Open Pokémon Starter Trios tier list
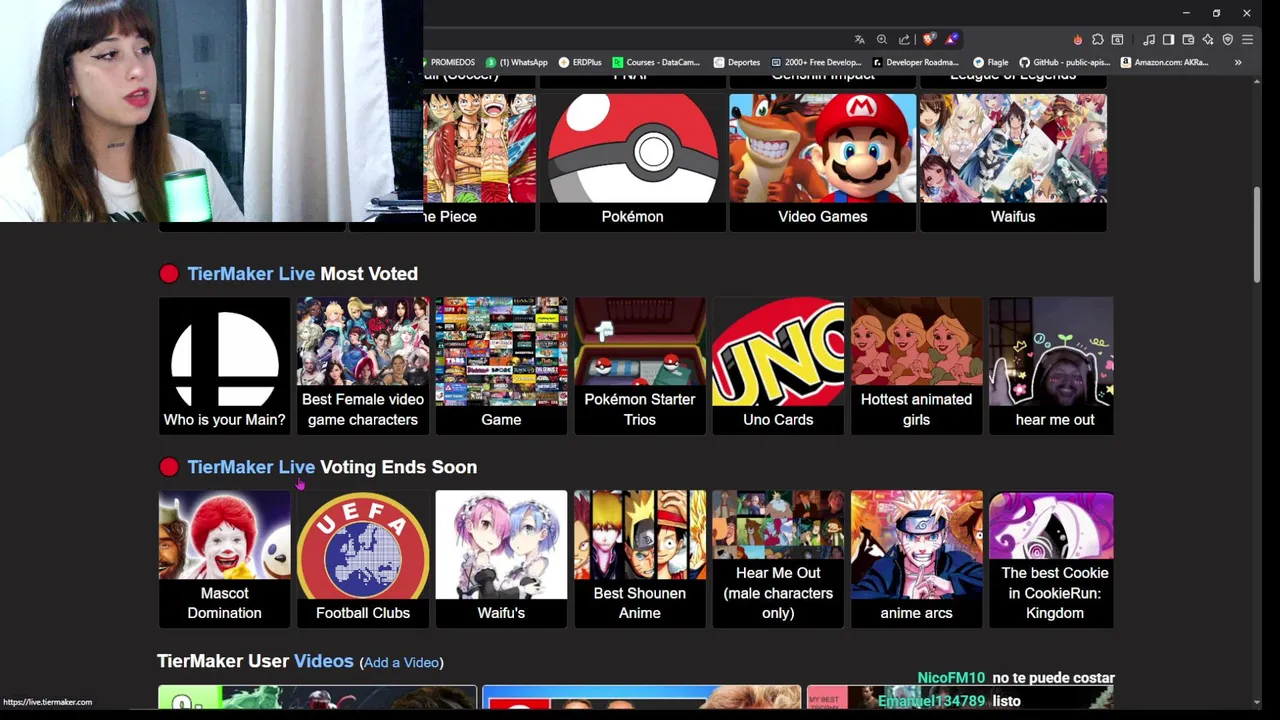 coord(639,365)
